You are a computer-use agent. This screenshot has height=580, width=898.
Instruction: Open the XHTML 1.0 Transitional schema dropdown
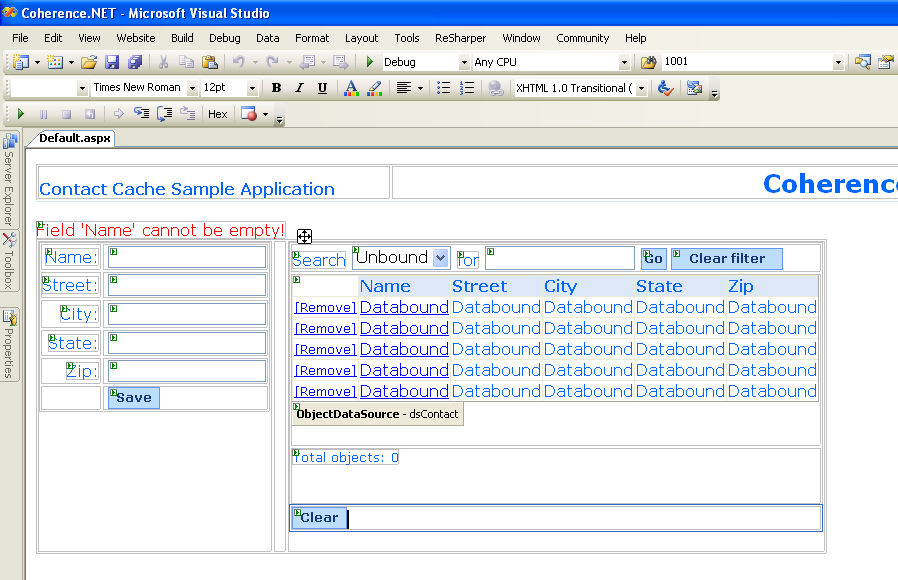[641, 88]
